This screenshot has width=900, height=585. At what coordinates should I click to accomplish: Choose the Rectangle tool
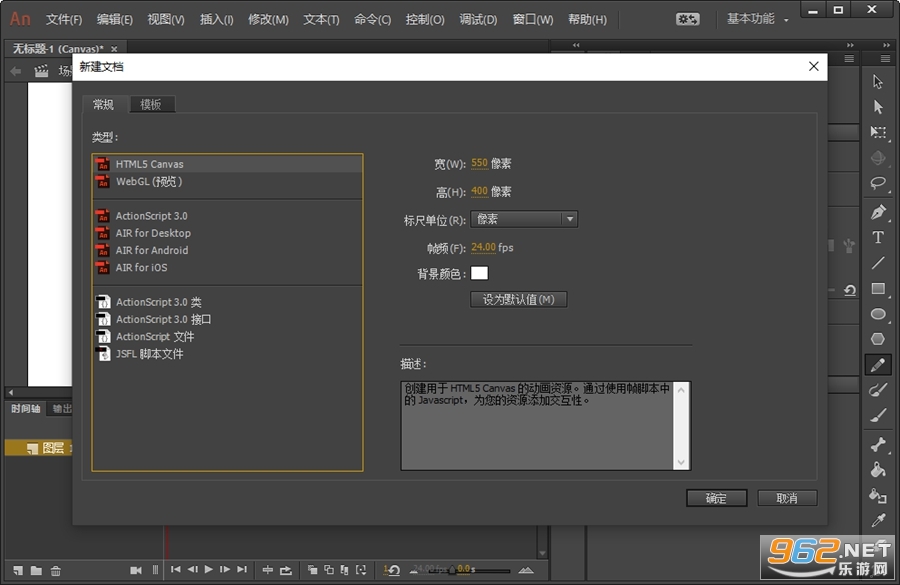[878, 288]
